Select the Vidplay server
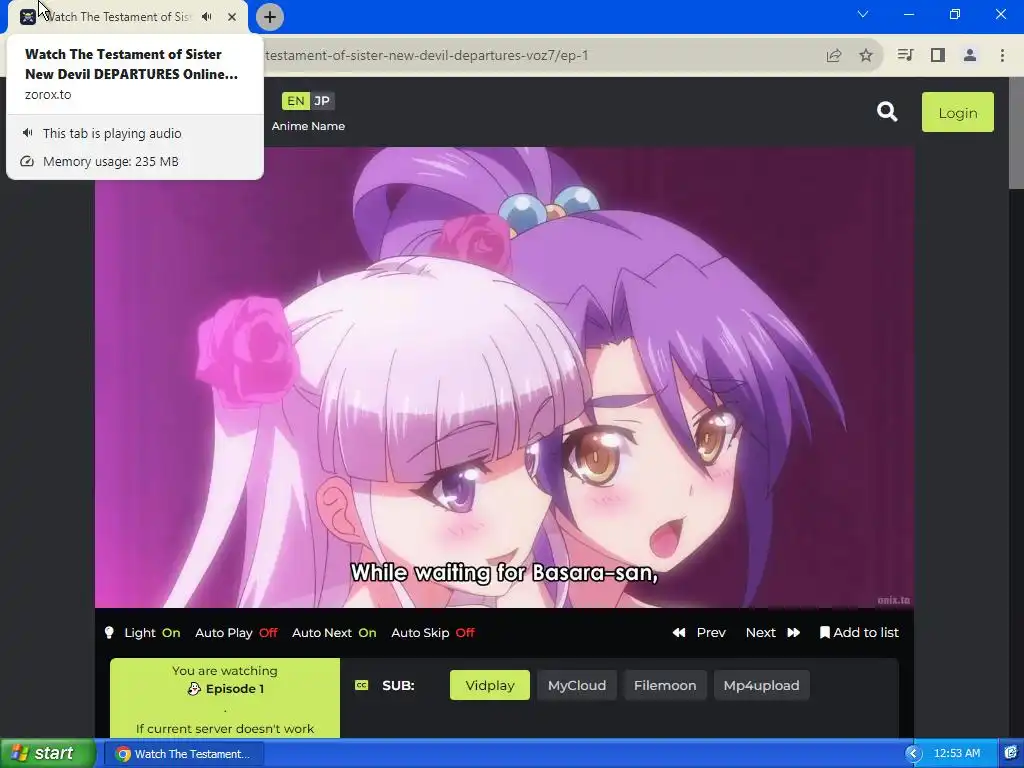The image size is (1024, 768). 490,685
